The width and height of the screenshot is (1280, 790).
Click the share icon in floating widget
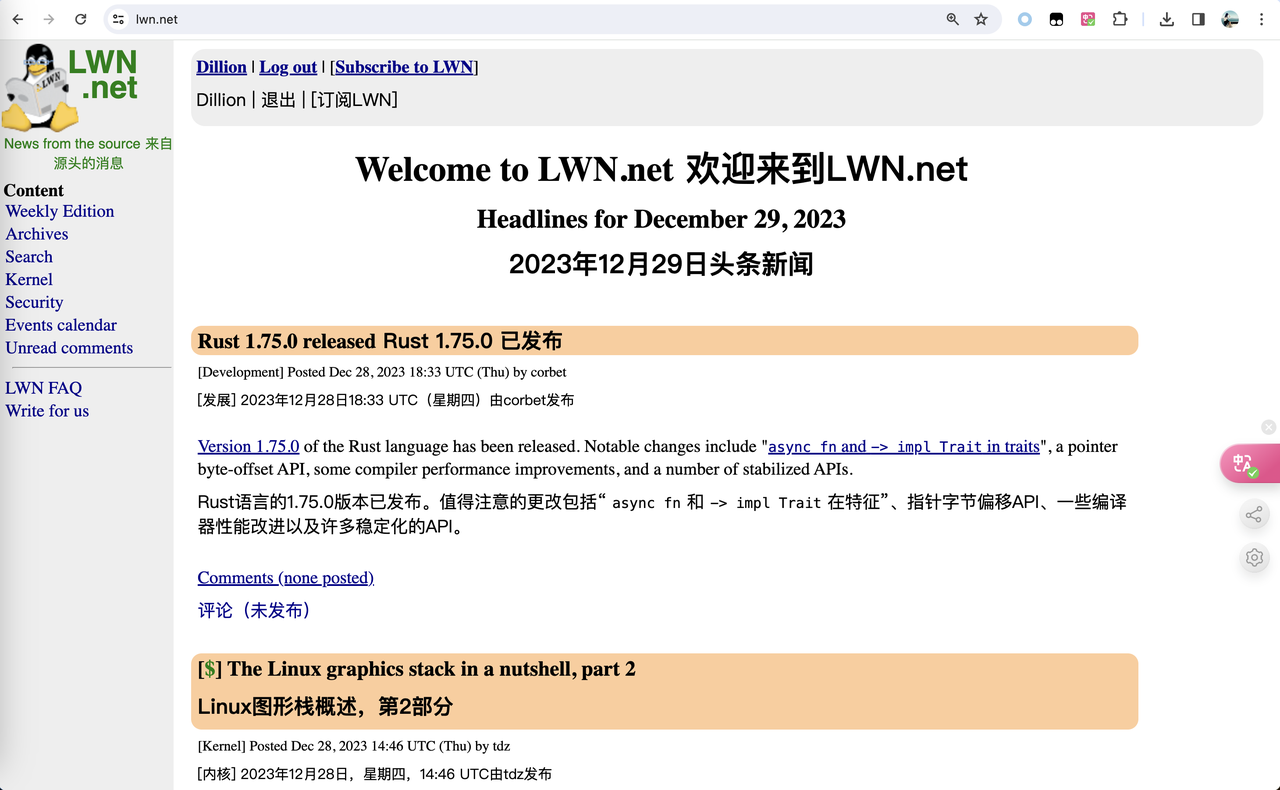[1254, 514]
